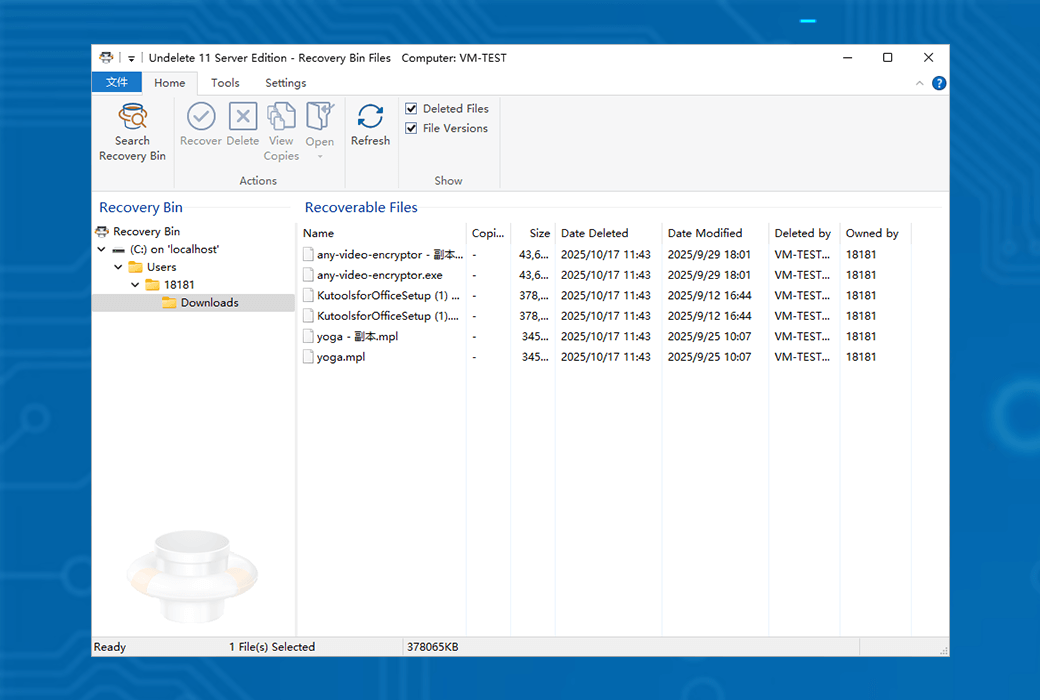Collapse the Users folder tree node
This screenshot has height=700, width=1040.
[x=118, y=268]
